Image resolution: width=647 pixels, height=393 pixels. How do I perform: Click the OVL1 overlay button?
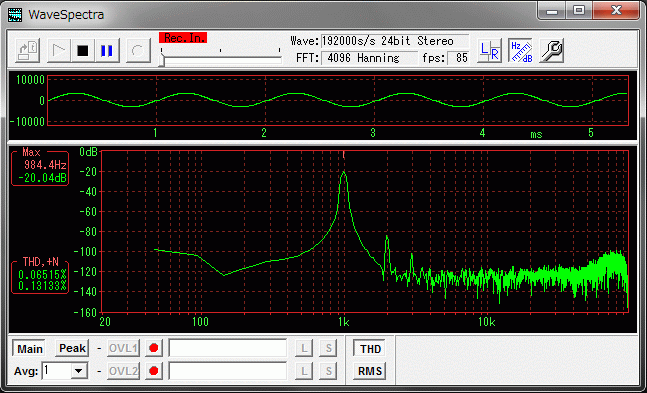click(123, 348)
